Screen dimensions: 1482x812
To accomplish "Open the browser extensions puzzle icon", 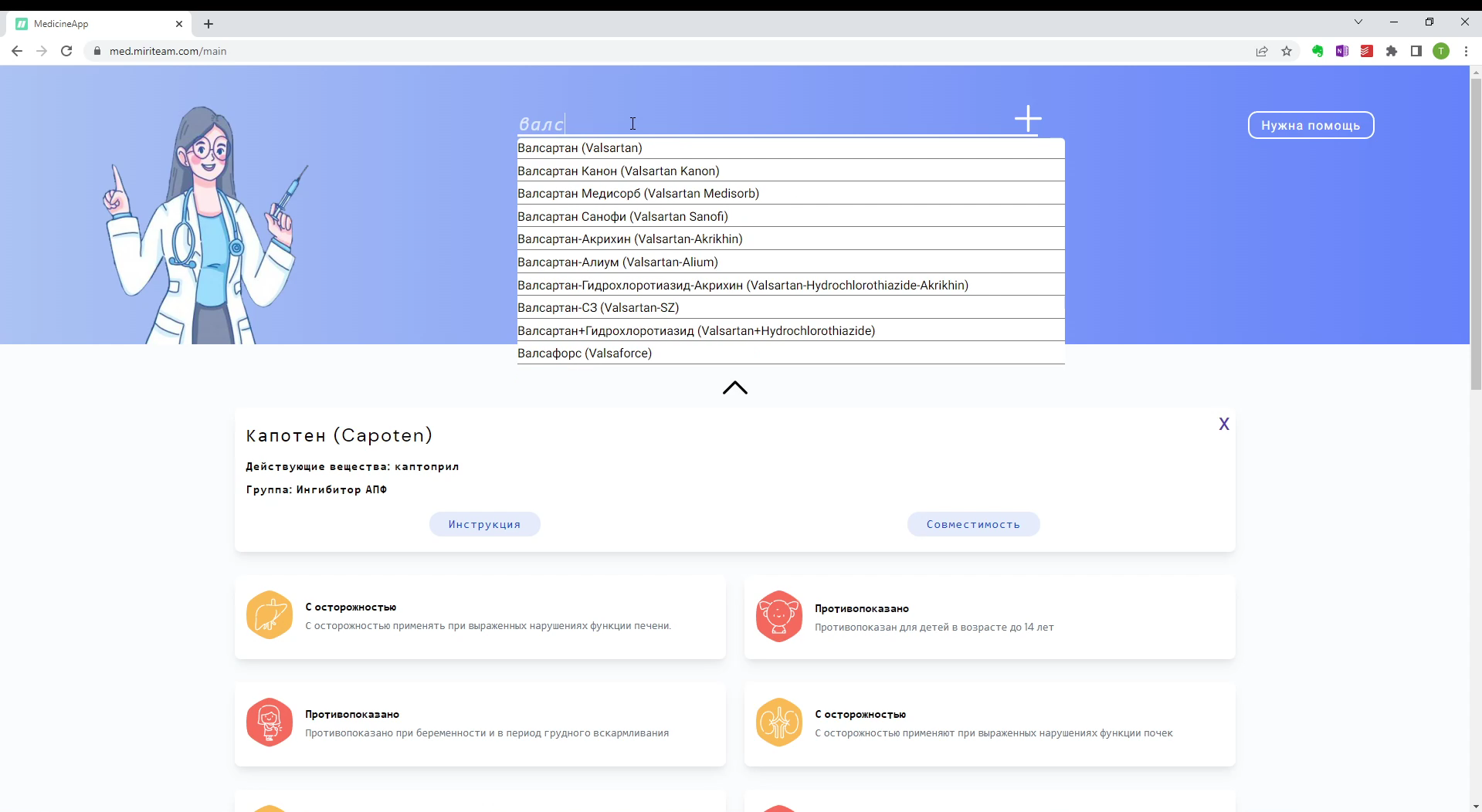I will (x=1392, y=51).
